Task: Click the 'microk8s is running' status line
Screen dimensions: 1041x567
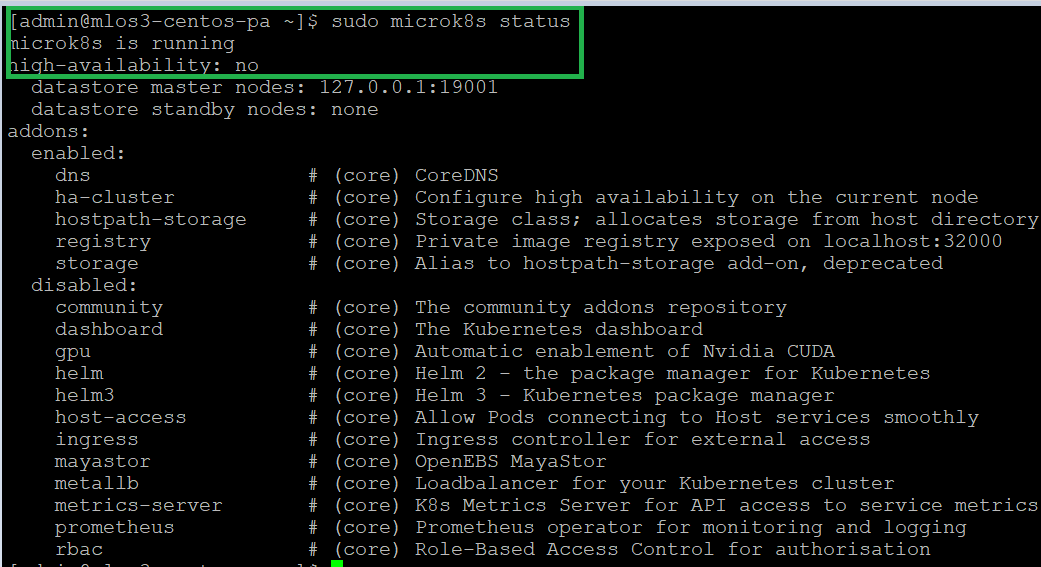Action: click(121, 43)
